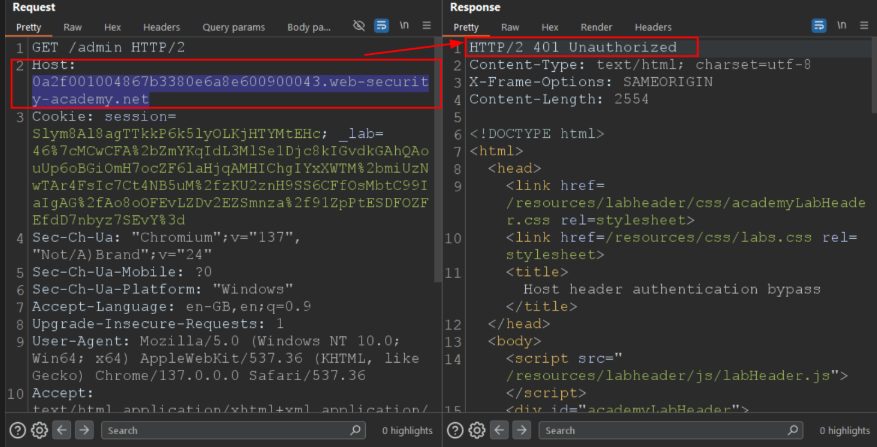This screenshot has width=877, height=447.
Task: Click the 'Cookie: session=' line
Action: (104, 117)
